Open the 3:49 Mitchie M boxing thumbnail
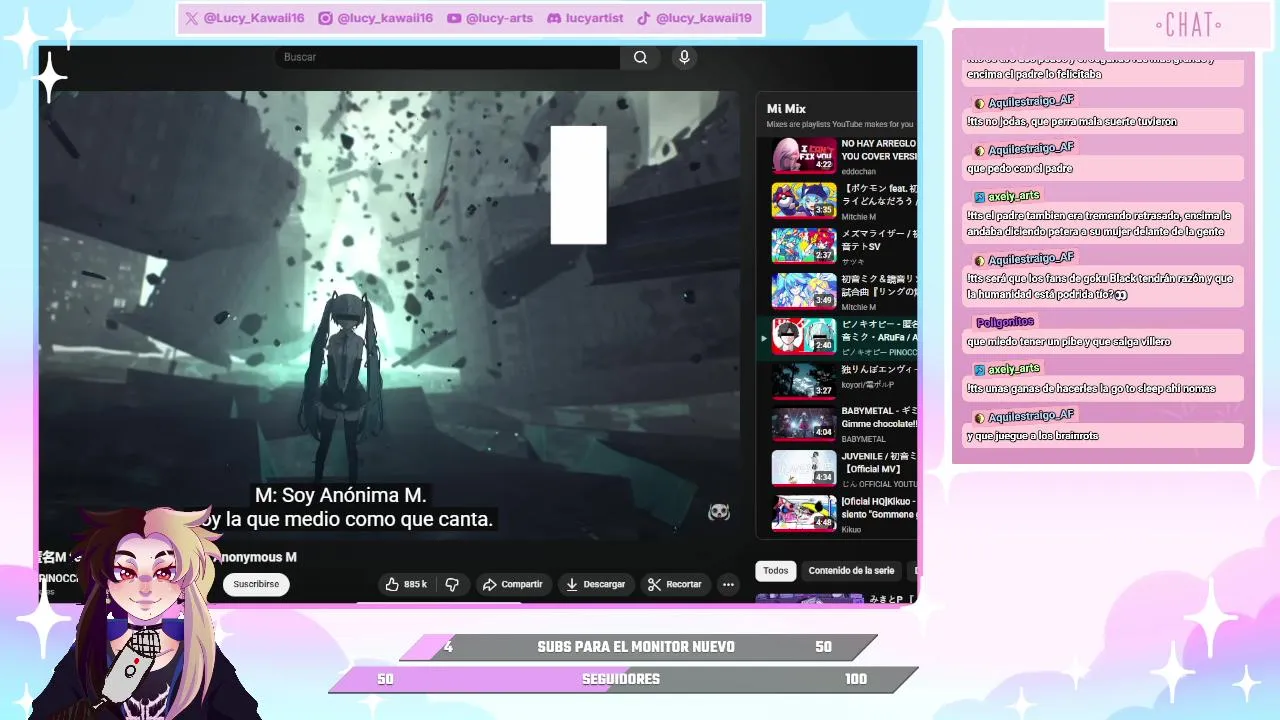Viewport: 1280px width, 720px height. click(x=803, y=290)
